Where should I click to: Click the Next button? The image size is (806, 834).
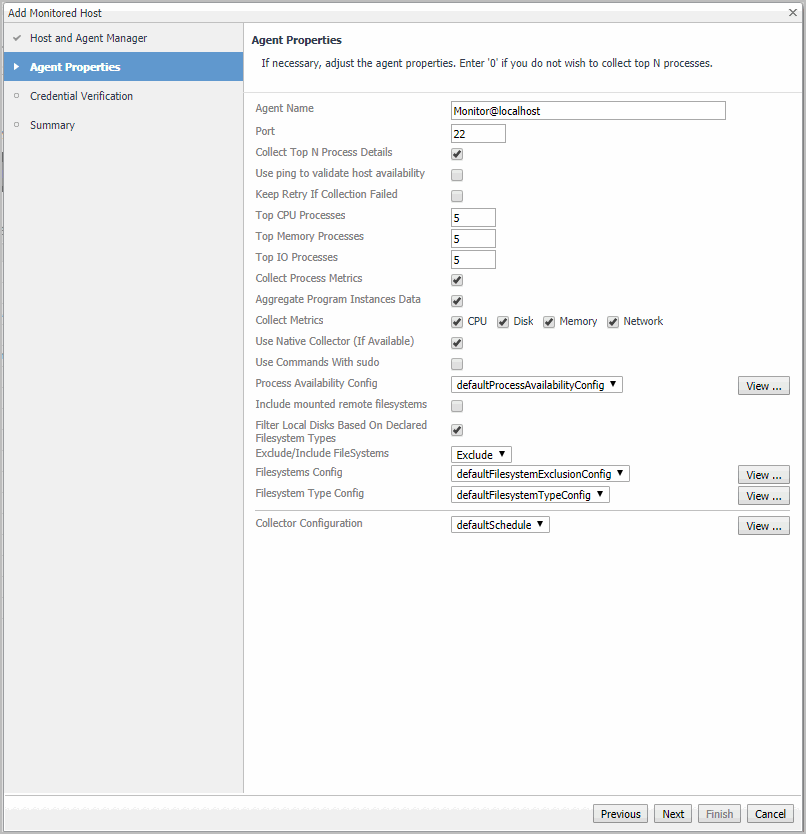pyautogui.click(x=673, y=814)
